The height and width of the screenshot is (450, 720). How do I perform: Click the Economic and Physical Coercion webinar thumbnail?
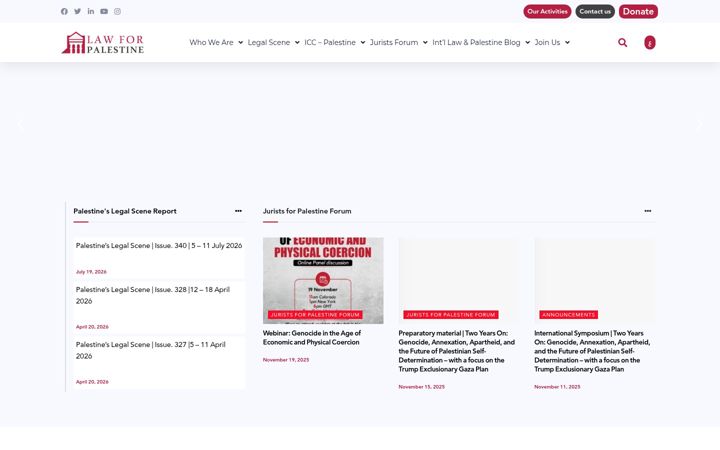click(323, 280)
